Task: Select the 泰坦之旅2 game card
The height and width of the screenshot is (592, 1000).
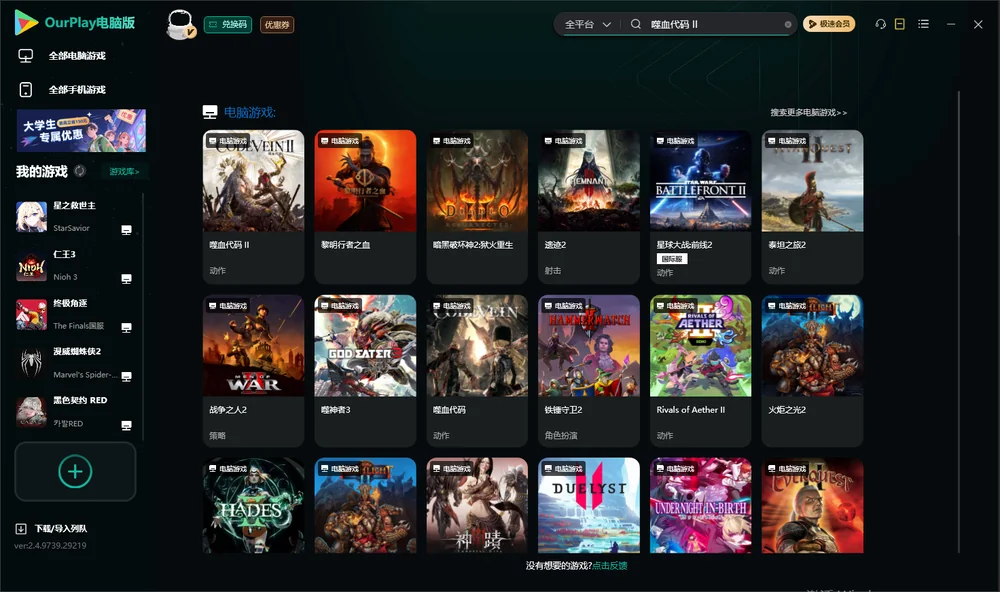Action: (x=812, y=207)
